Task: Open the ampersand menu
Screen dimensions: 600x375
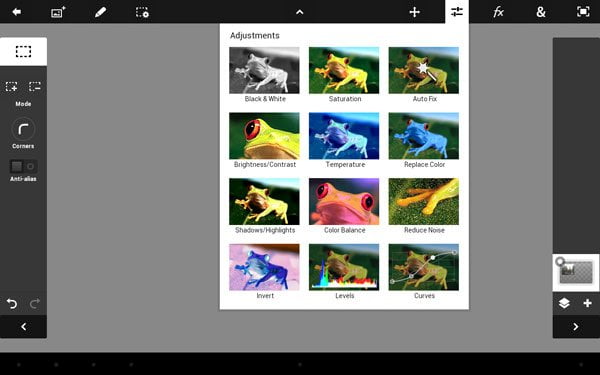Action: pyautogui.click(x=541, y=12)
